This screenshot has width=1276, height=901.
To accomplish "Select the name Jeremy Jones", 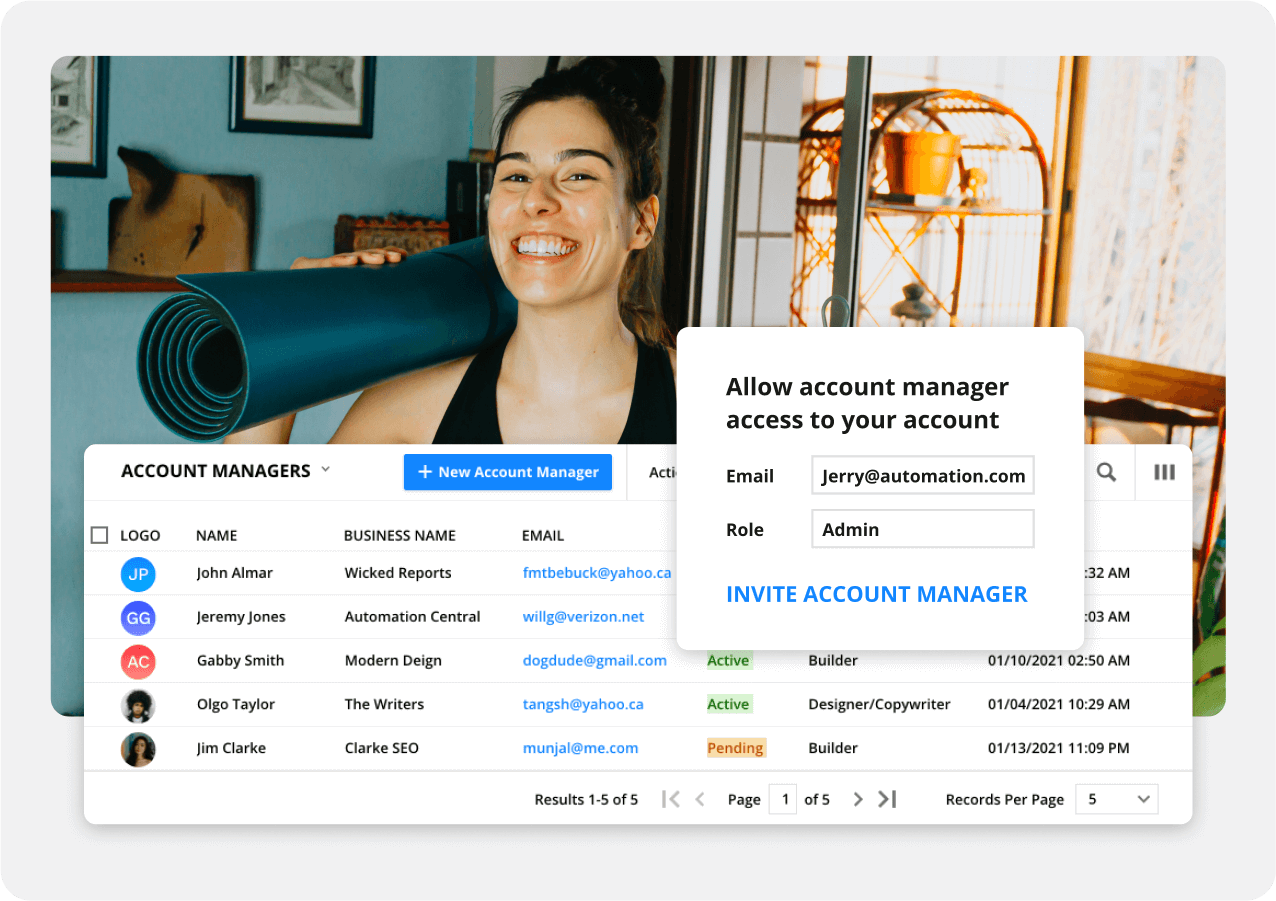I will click(241, 617).
